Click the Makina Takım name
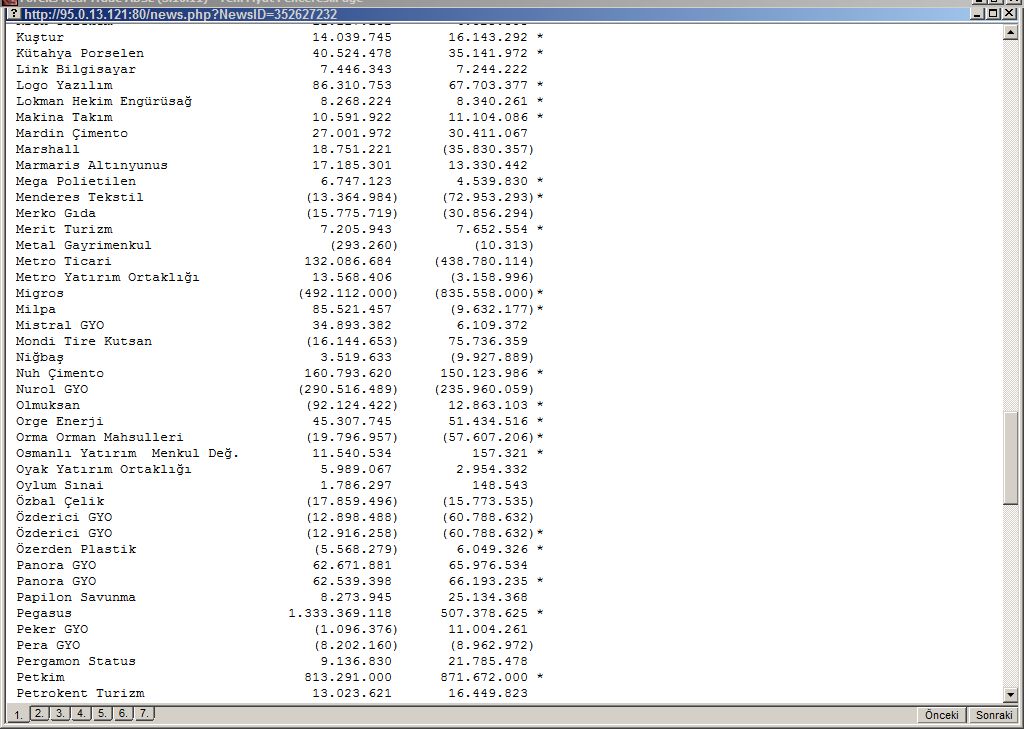This screenshot has height=729, width=1024. click(64, 117)
